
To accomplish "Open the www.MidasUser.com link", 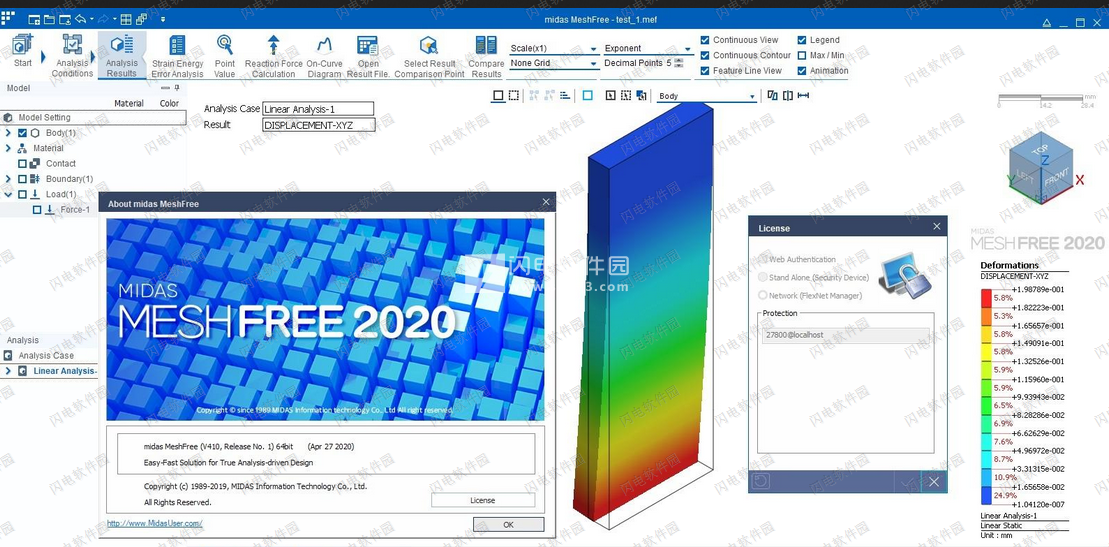I will 154,524.
